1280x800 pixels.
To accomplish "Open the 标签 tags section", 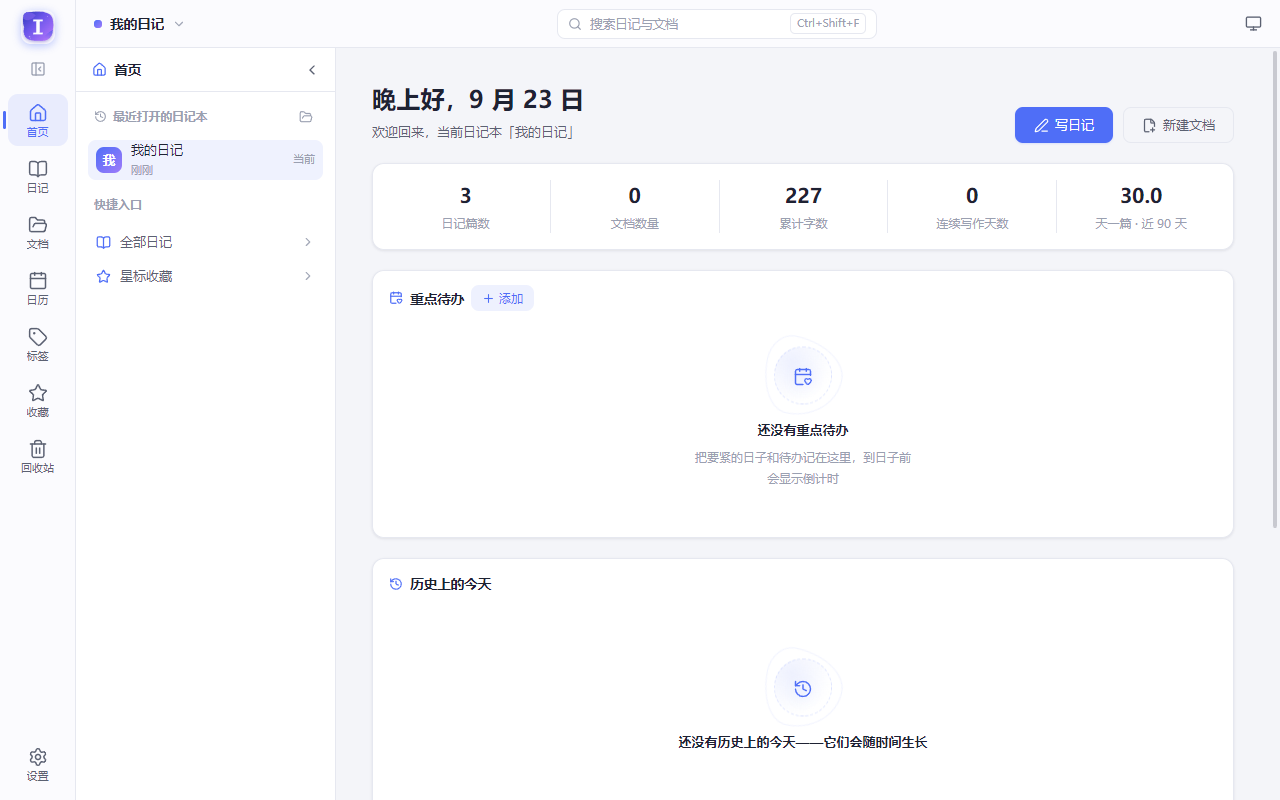I will click(38, 344).
